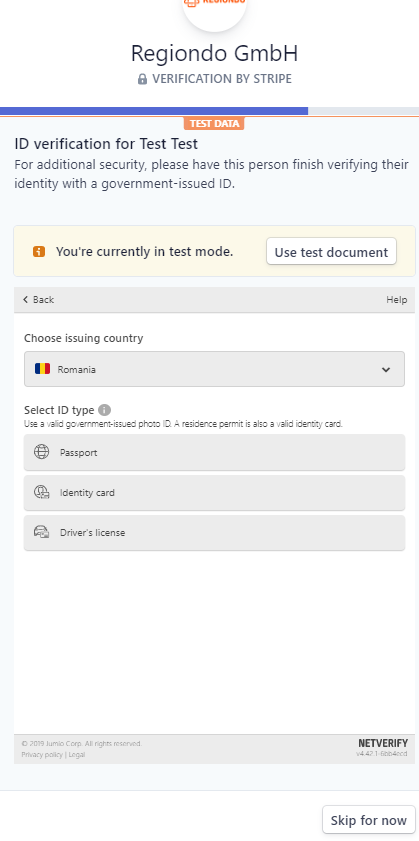
Task: Go back using the Back chevron
Action: pos(38,300)
